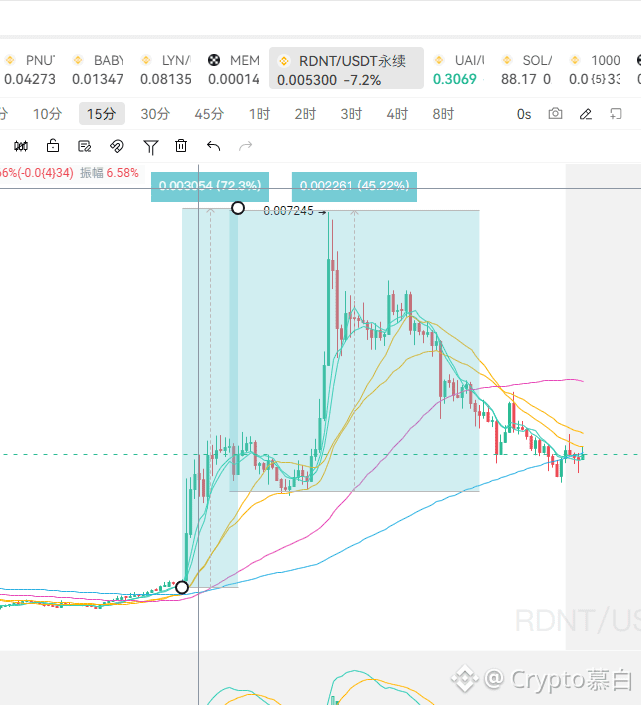Click the candlestick chart type icon

[x=21, y=146]
